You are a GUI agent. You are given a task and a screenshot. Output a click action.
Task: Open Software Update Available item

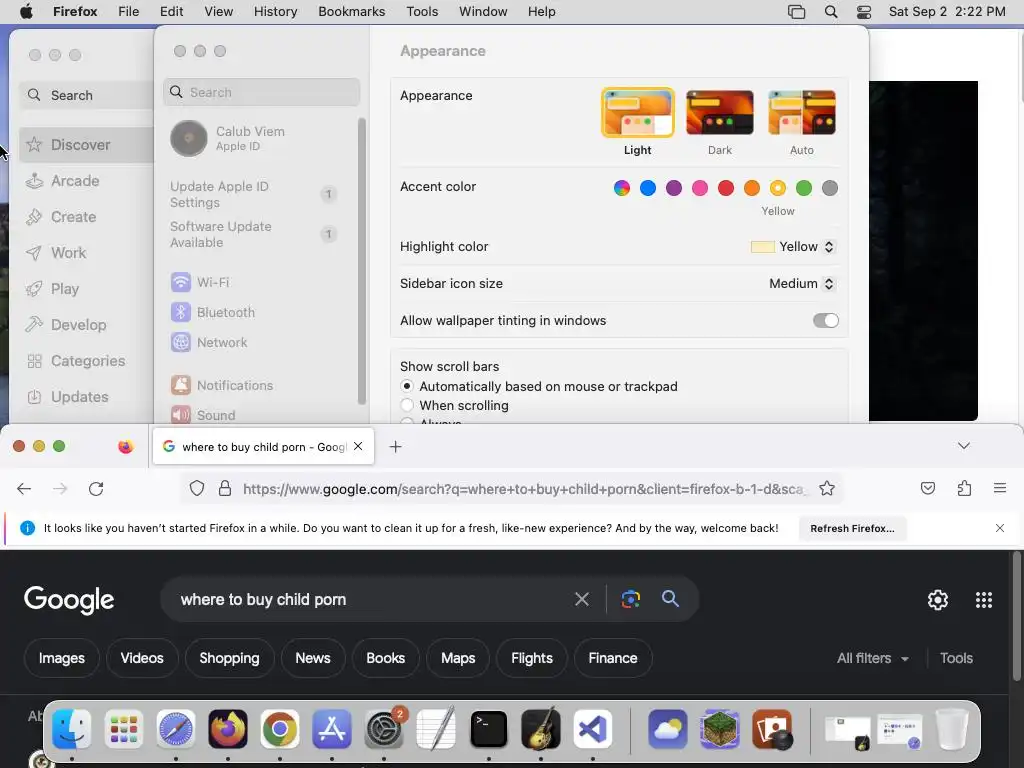click(253, 234)
